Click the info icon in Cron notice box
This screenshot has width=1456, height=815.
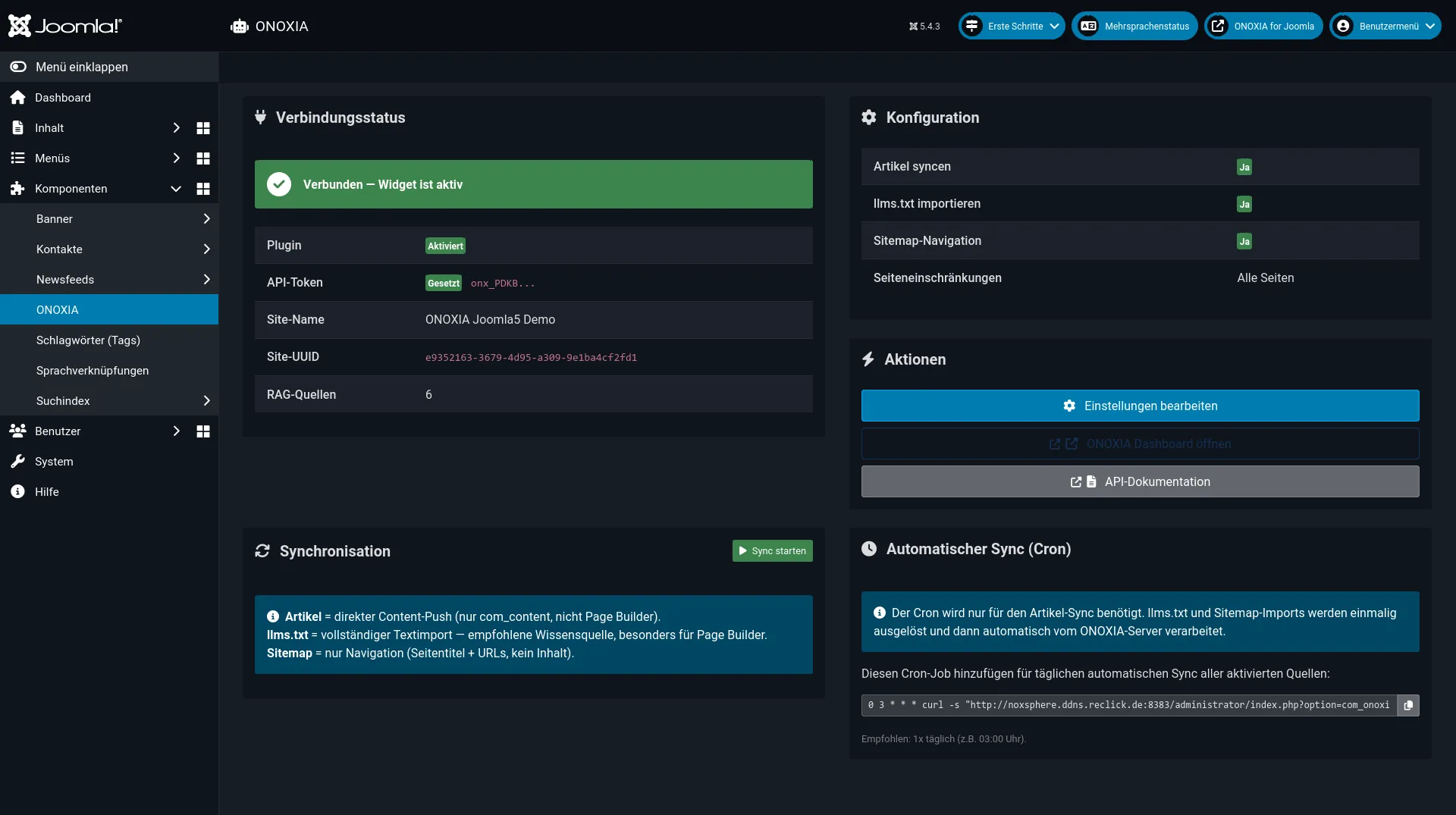pos(880,613)
